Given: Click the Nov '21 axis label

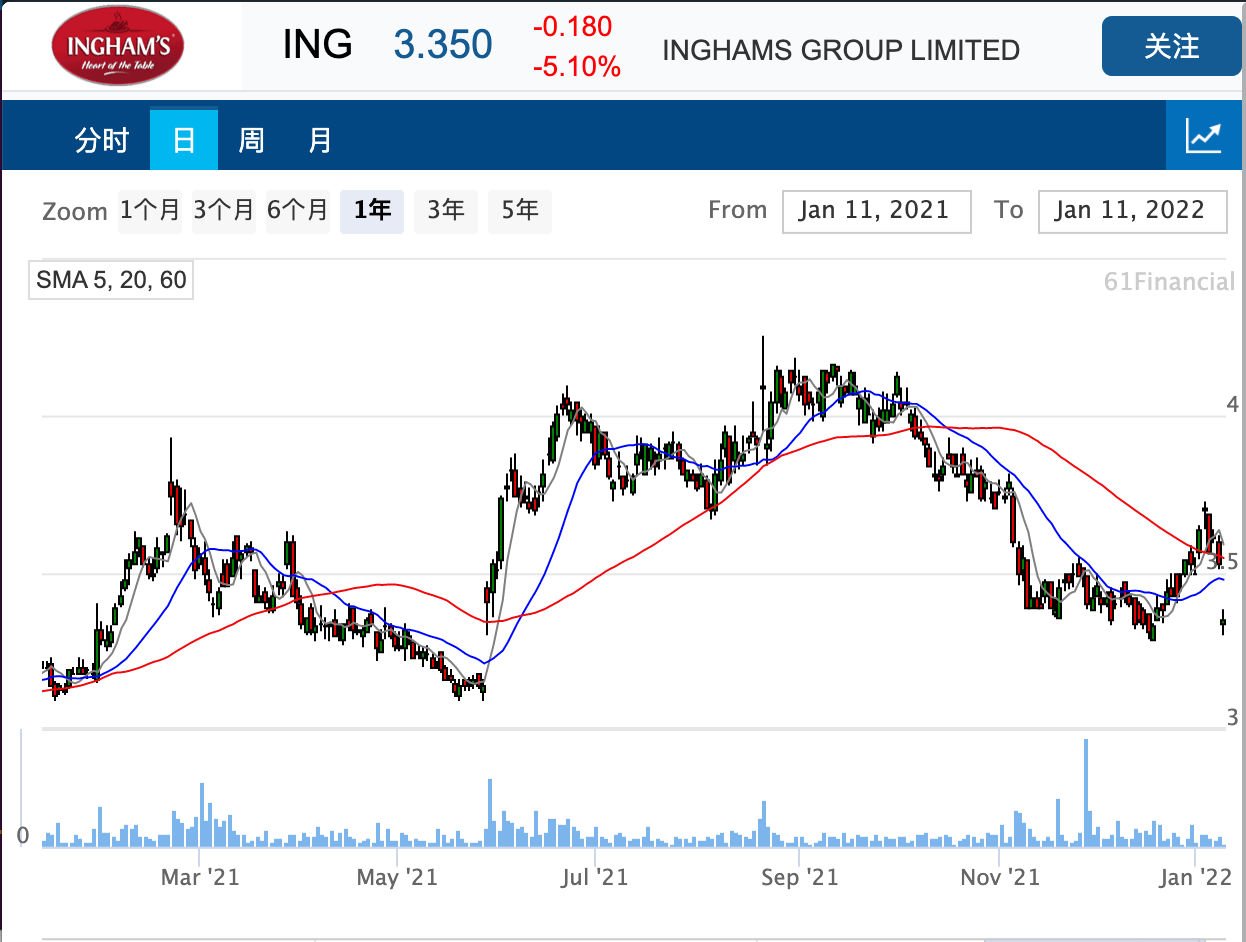Looking at the screenshot, I should click(1000, 877).
